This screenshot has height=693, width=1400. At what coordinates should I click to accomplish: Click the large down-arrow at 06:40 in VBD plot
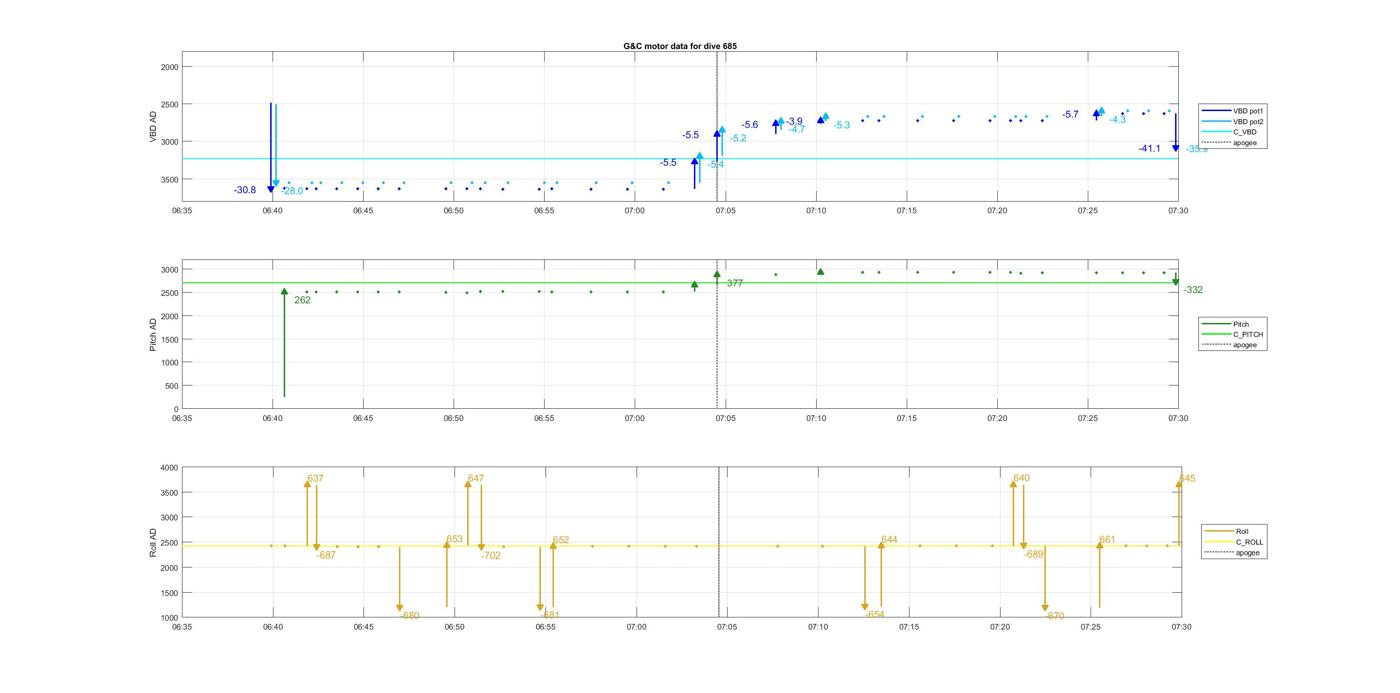pyautogui.click(x=271, y=147)
